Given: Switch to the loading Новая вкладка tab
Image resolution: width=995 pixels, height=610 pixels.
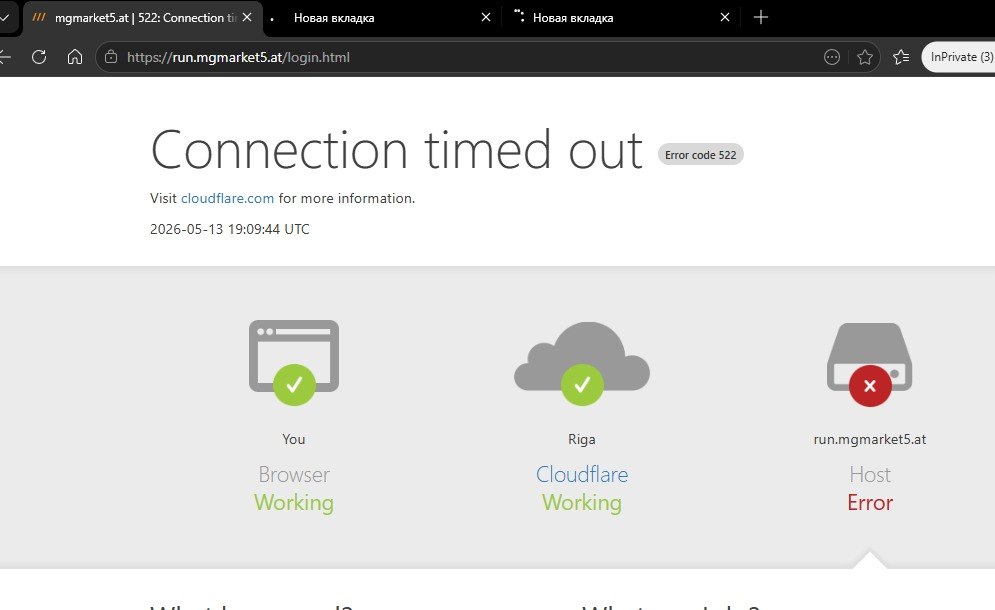Looking at the screenshot, I should (x=620, y=18).
